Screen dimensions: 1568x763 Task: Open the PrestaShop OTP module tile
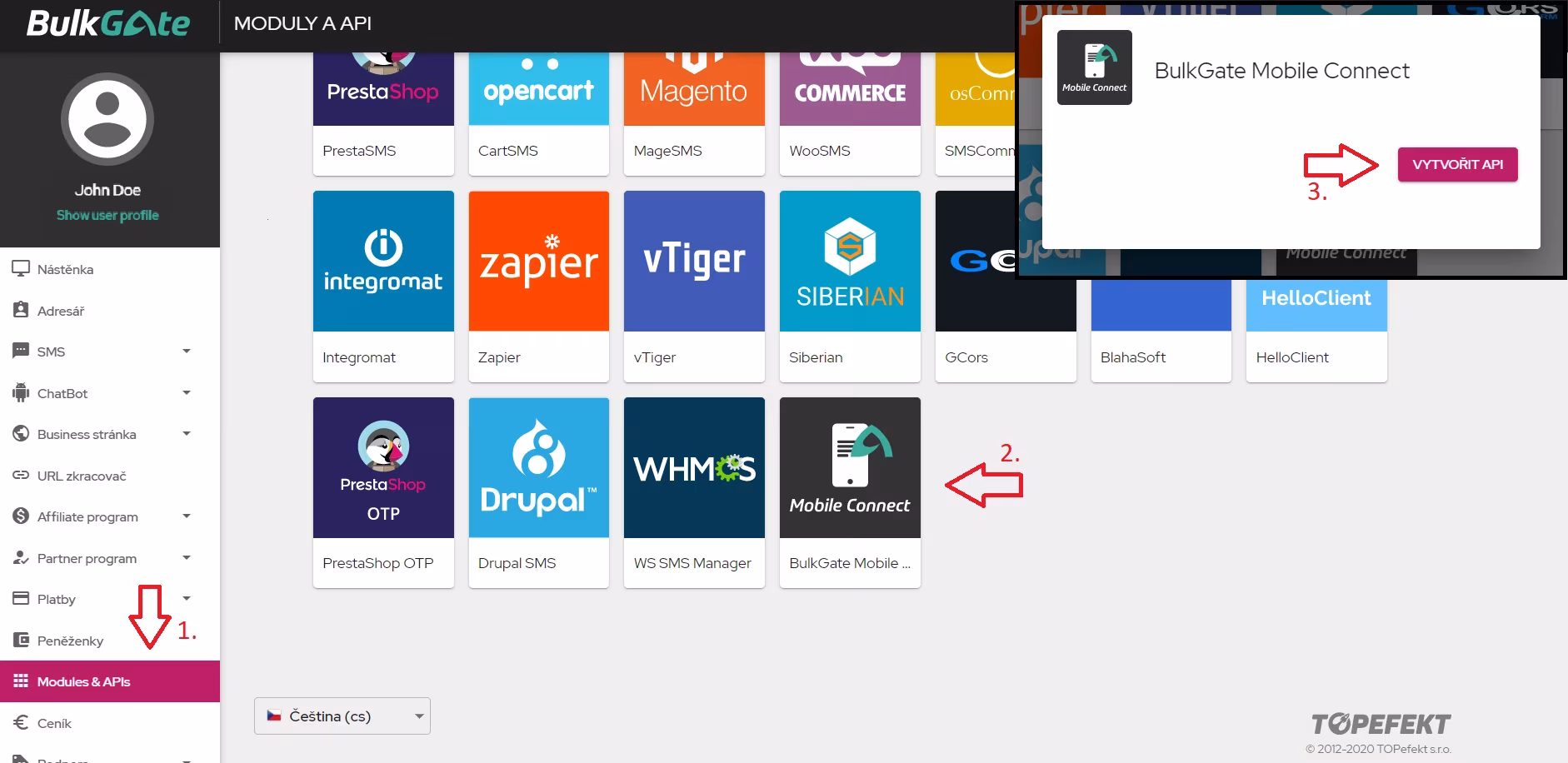point(383,492)
